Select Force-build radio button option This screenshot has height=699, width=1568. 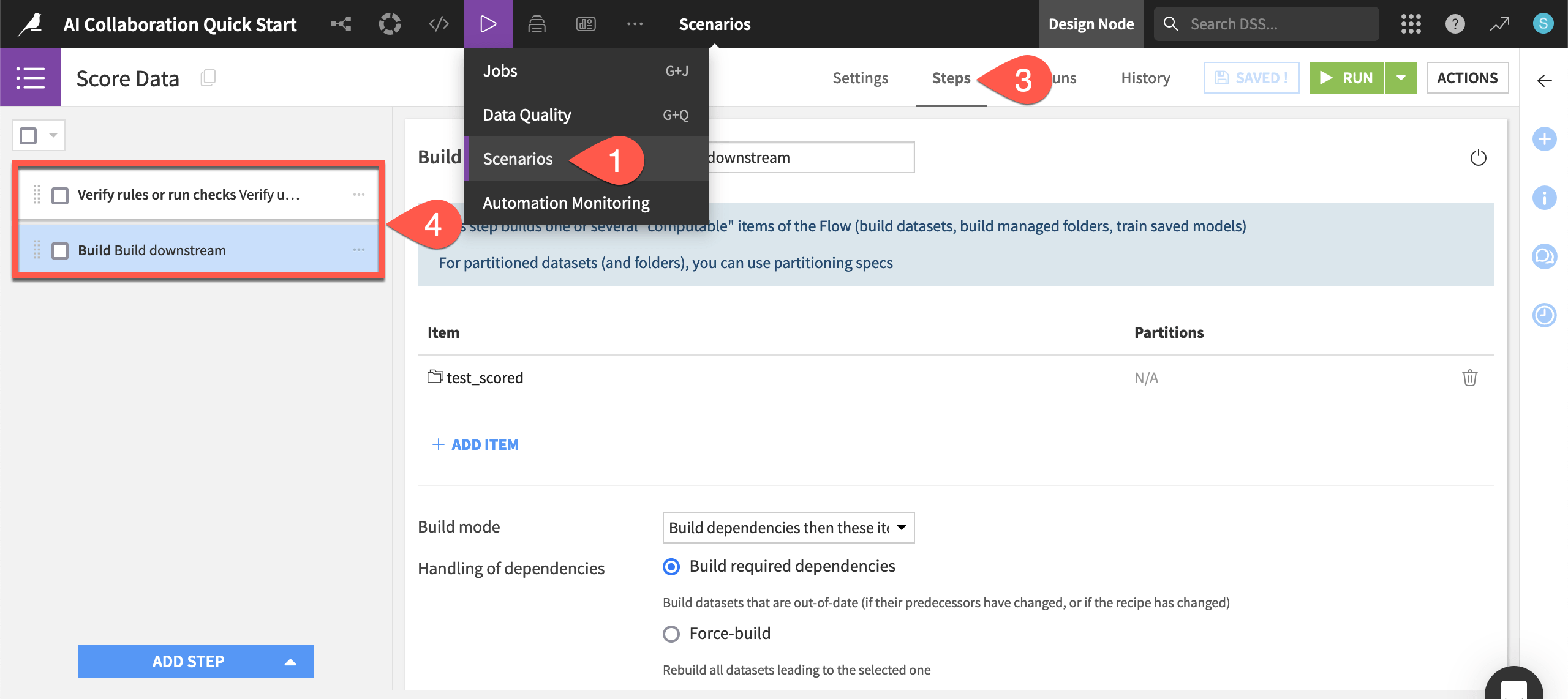pyautogui.click(x=671, y=632)
